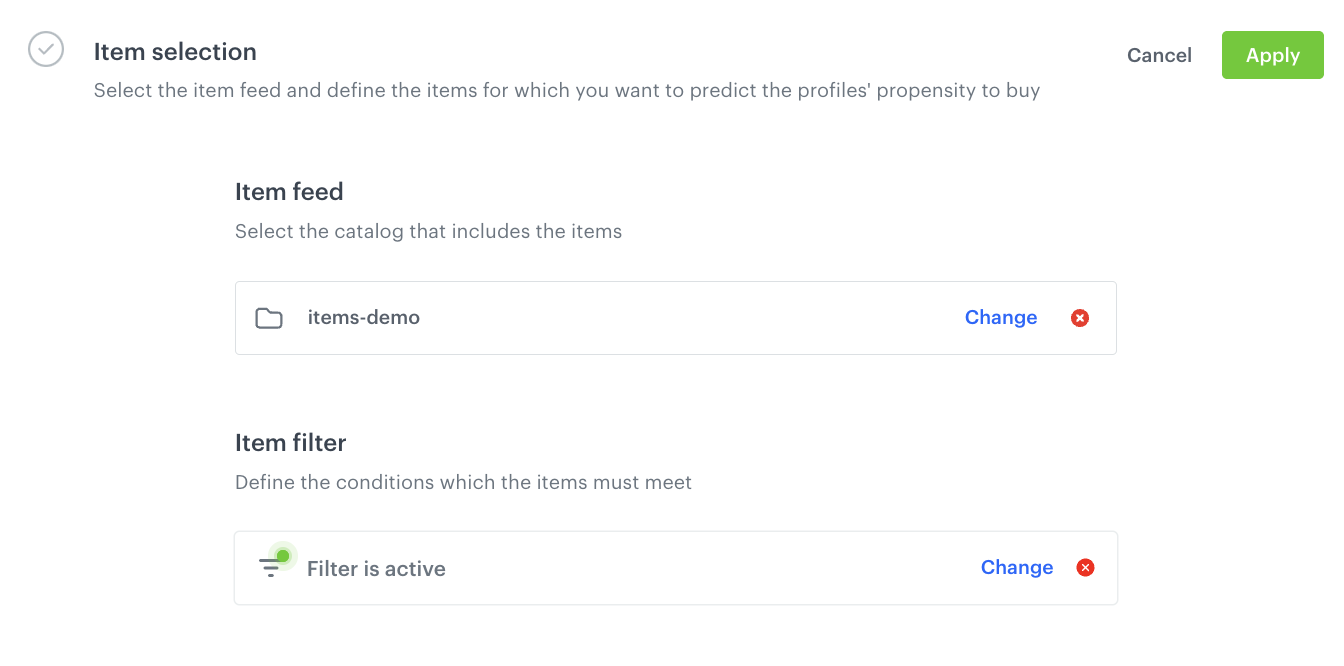Image resolution: width=1344 pixels, height=666 pixels.
Task: Apply the item selection settings
Action: click(1272, 55)
